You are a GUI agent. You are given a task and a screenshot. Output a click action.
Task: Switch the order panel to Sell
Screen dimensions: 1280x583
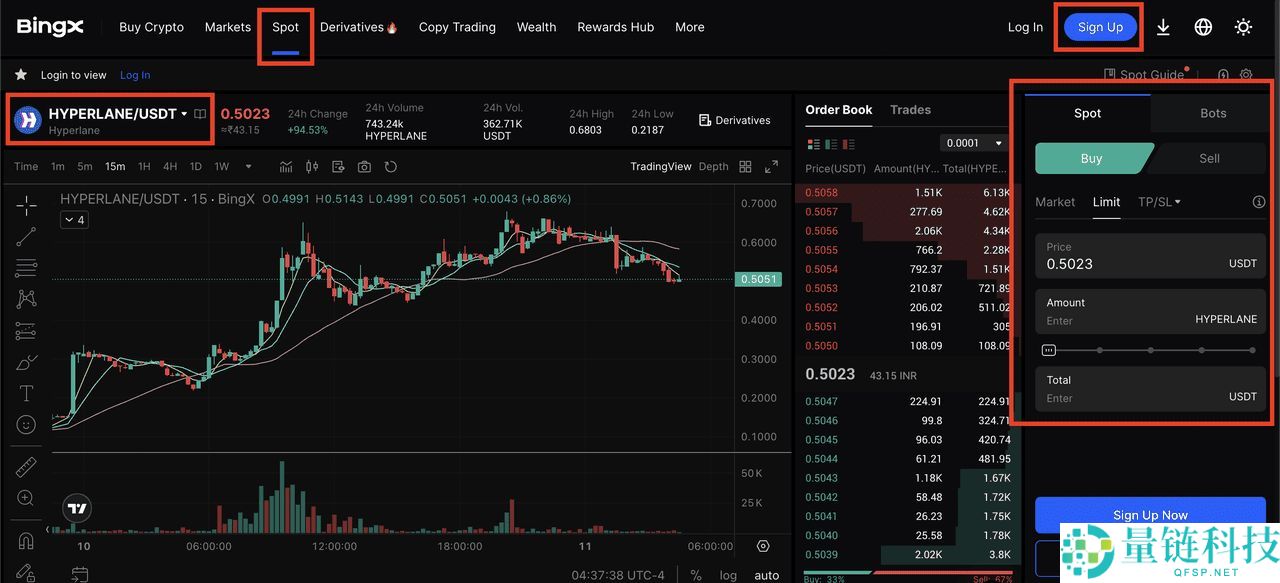coord(1208,158)
